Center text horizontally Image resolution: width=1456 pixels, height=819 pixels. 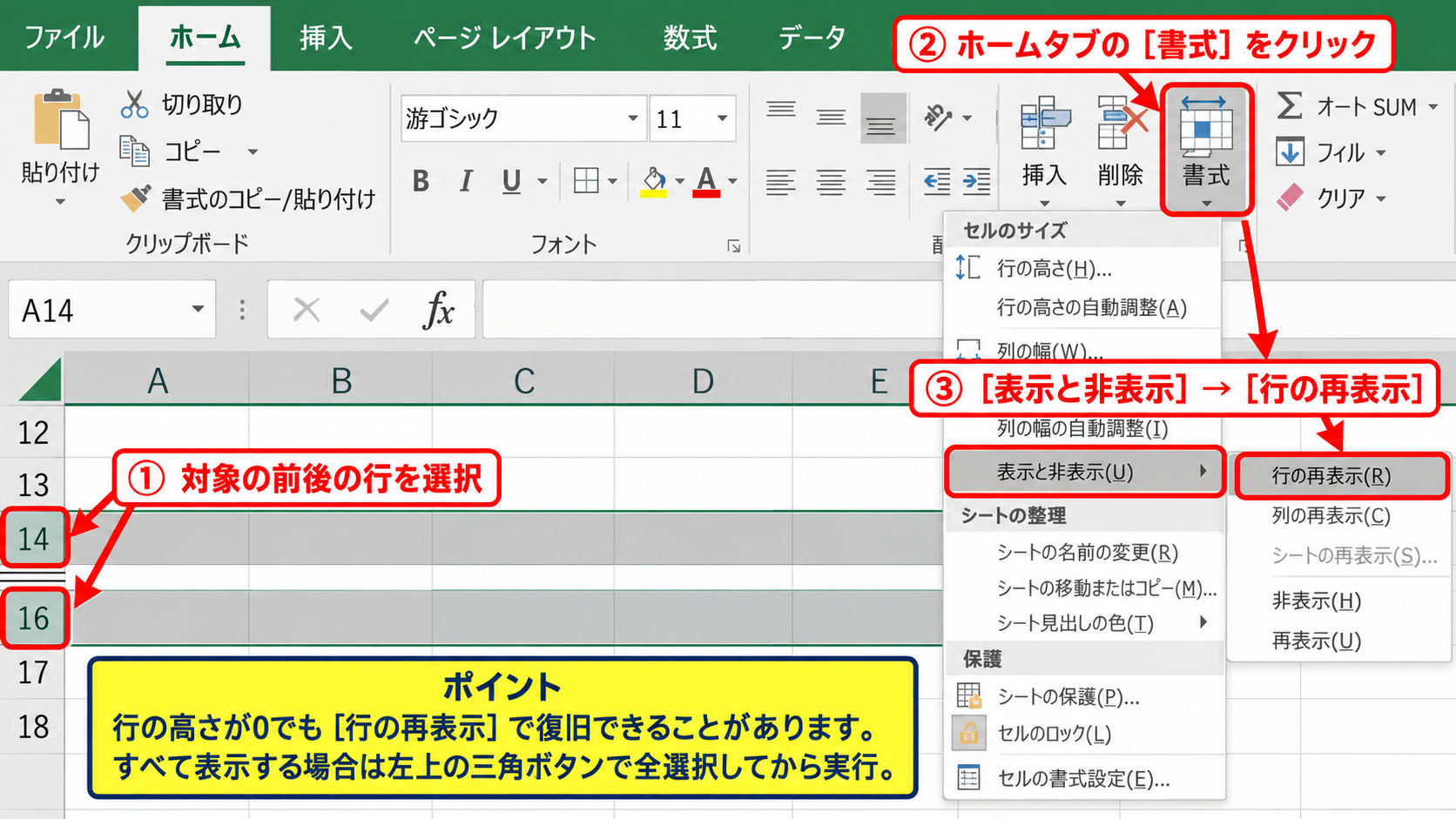pos(831,182)
